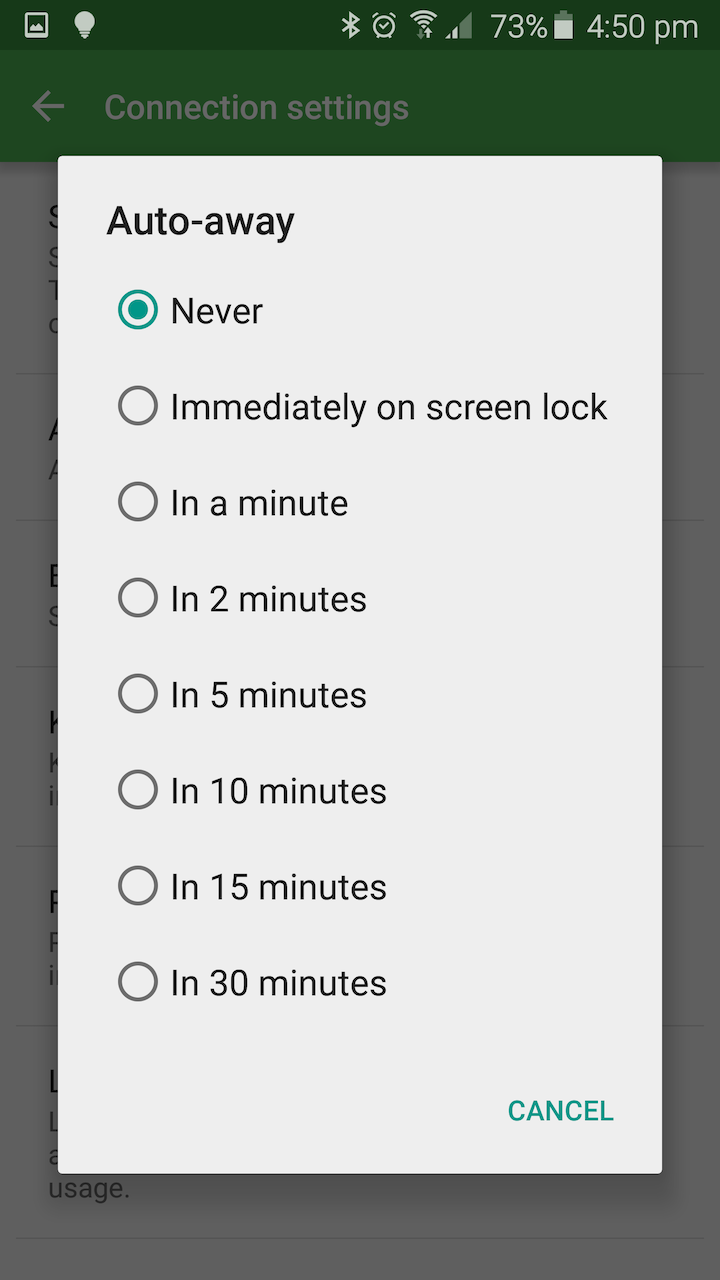Set auto-away to In 5 minutes
720x1280 pixels.
coord(138,694)
